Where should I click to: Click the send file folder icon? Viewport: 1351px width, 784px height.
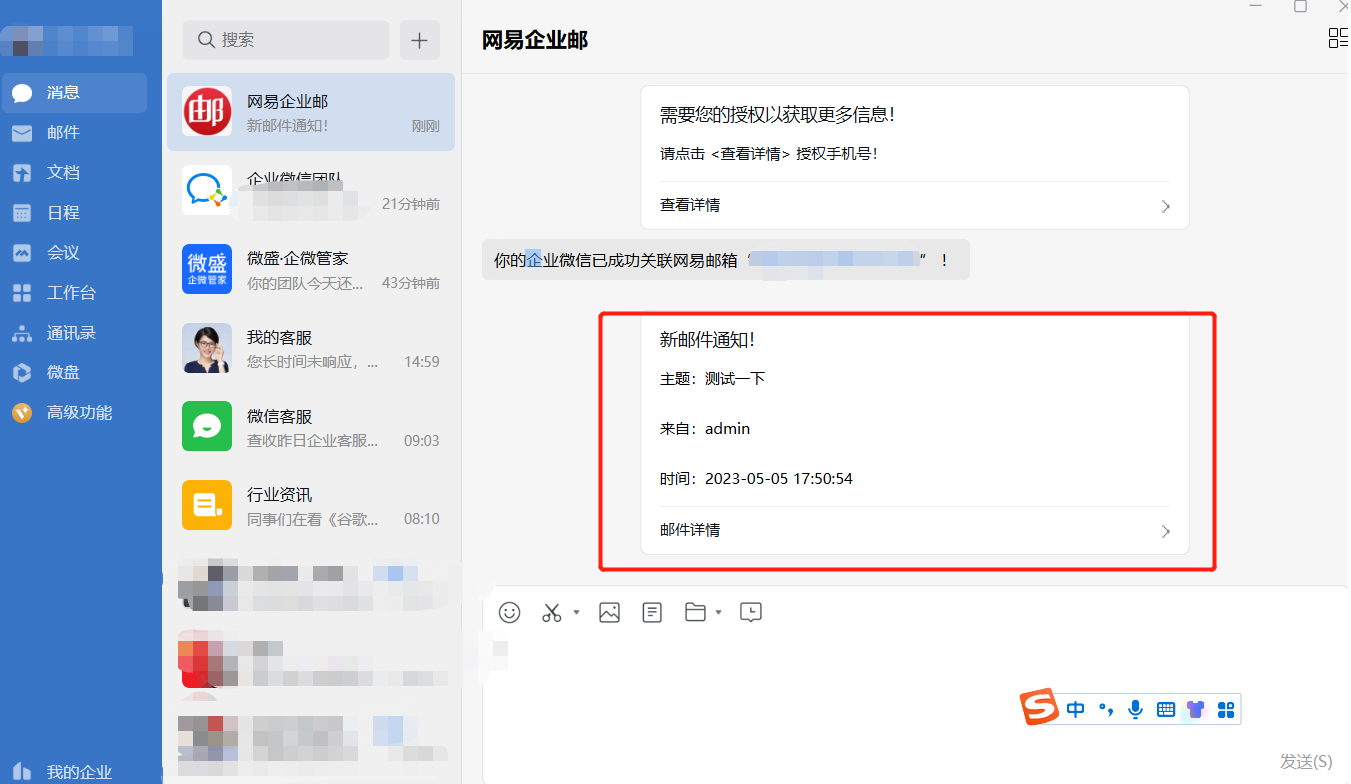696,612
